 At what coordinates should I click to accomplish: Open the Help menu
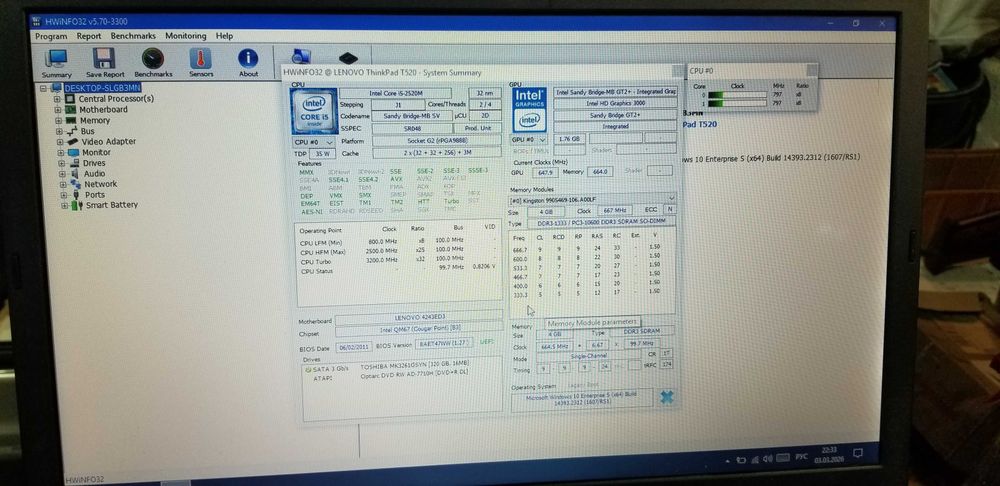(x=224, y=36)
